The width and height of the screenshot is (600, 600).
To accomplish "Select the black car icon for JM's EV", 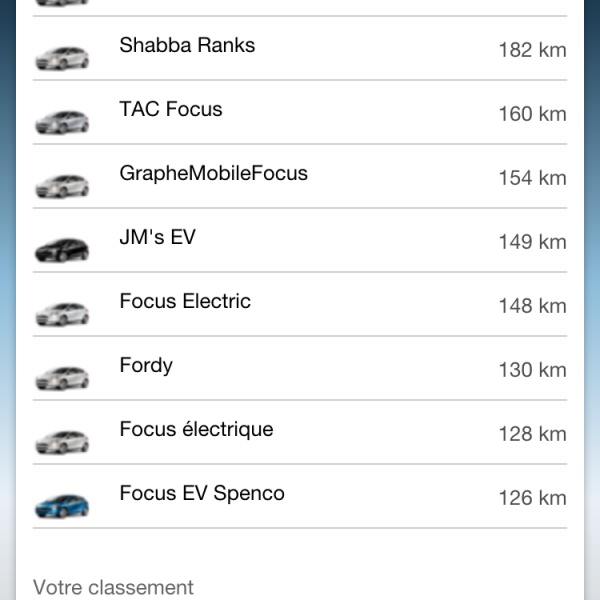I will pos(62,249).
